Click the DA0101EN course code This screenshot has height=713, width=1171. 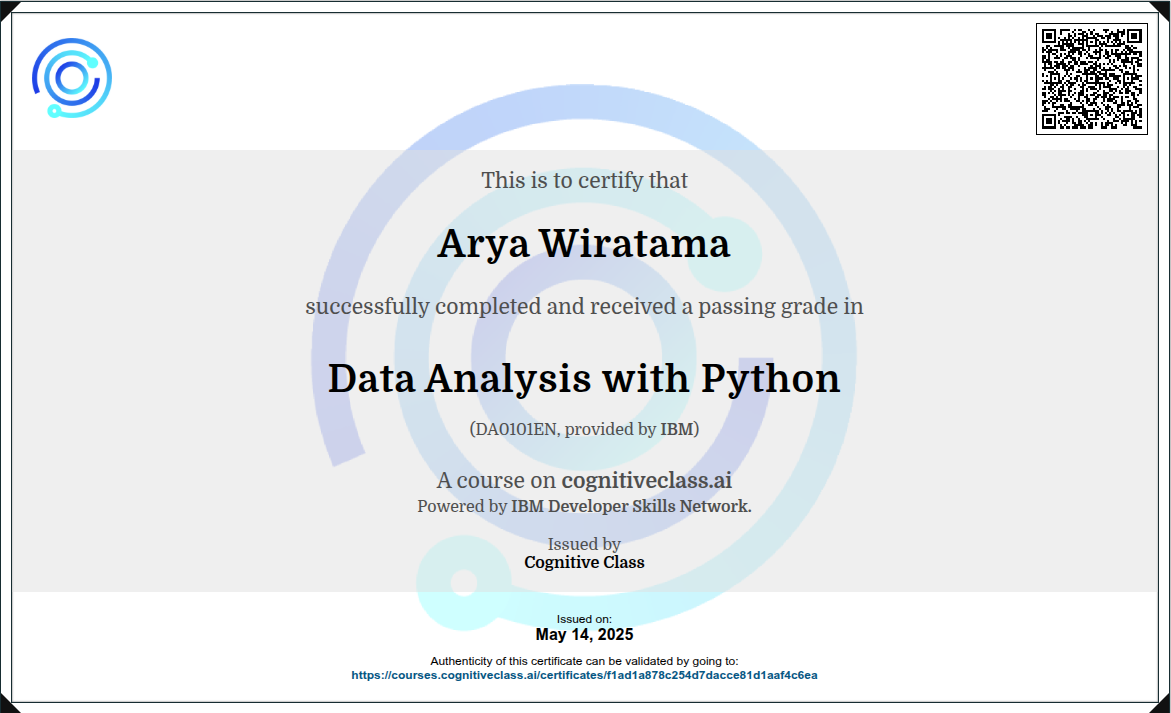coord(517,429)
